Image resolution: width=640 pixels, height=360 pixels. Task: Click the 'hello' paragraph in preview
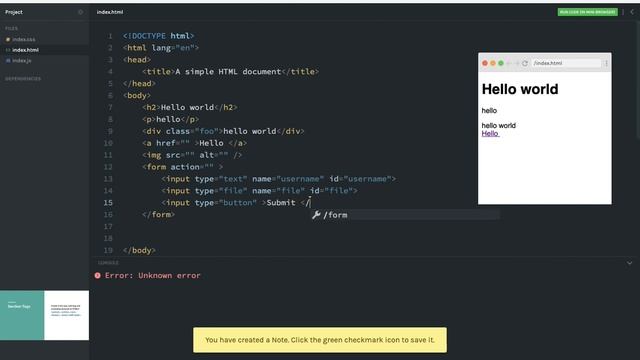pos(489,111)
